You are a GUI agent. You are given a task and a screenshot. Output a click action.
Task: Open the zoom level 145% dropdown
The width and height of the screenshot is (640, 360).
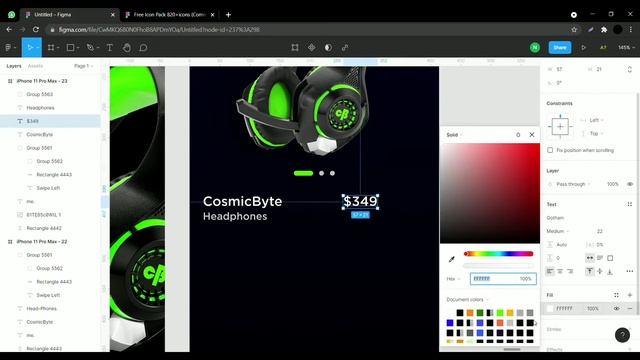click(x=626, y=48)
